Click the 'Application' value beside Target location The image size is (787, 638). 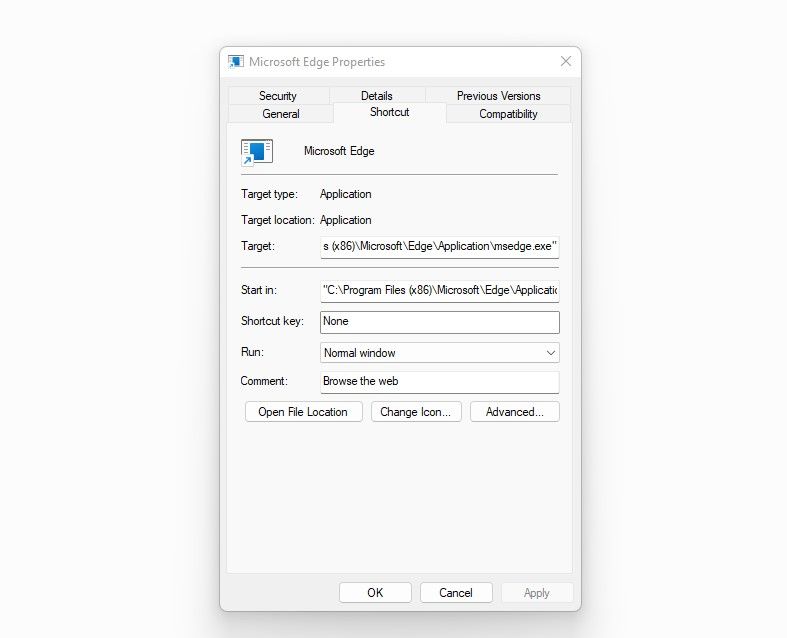click(x=346, y=220)
